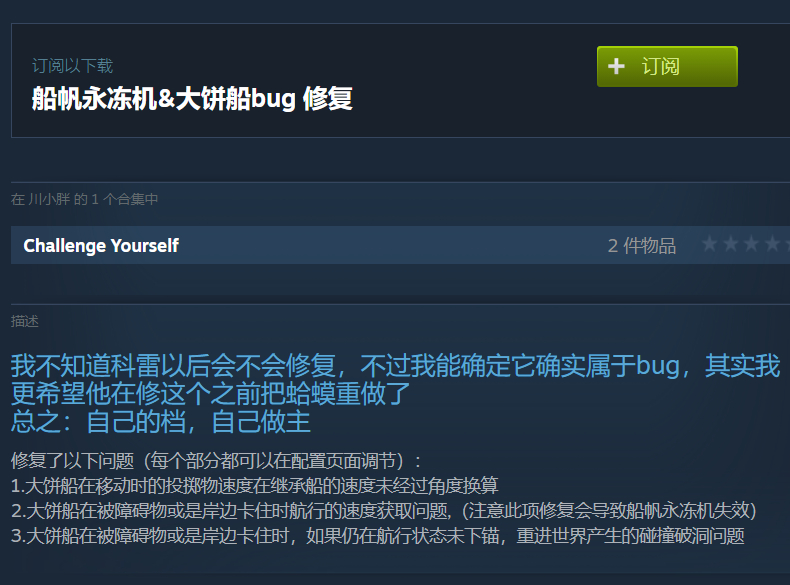Click the fourth rating star of the collection
This screenshot has width=790, height=585.
coord(772,244)
